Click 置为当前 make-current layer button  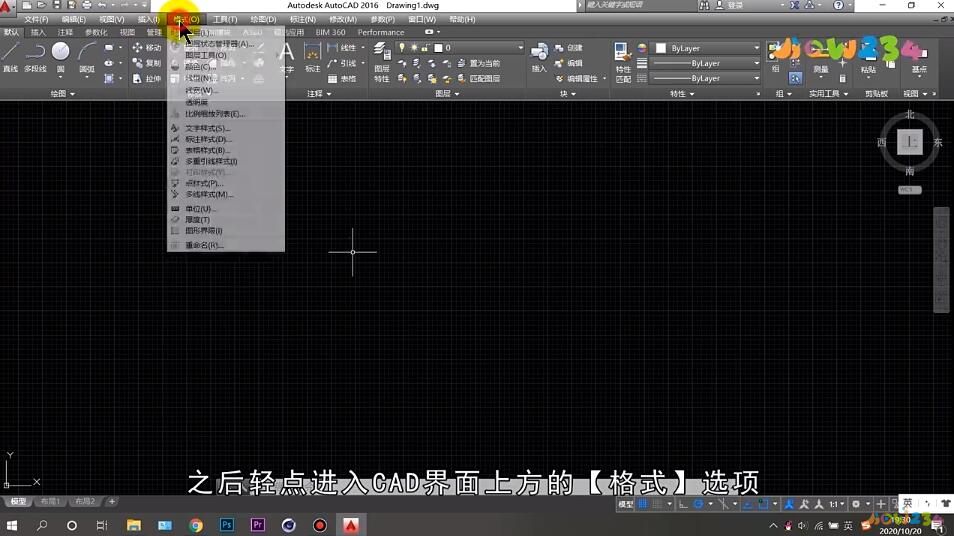coord(478,63)
